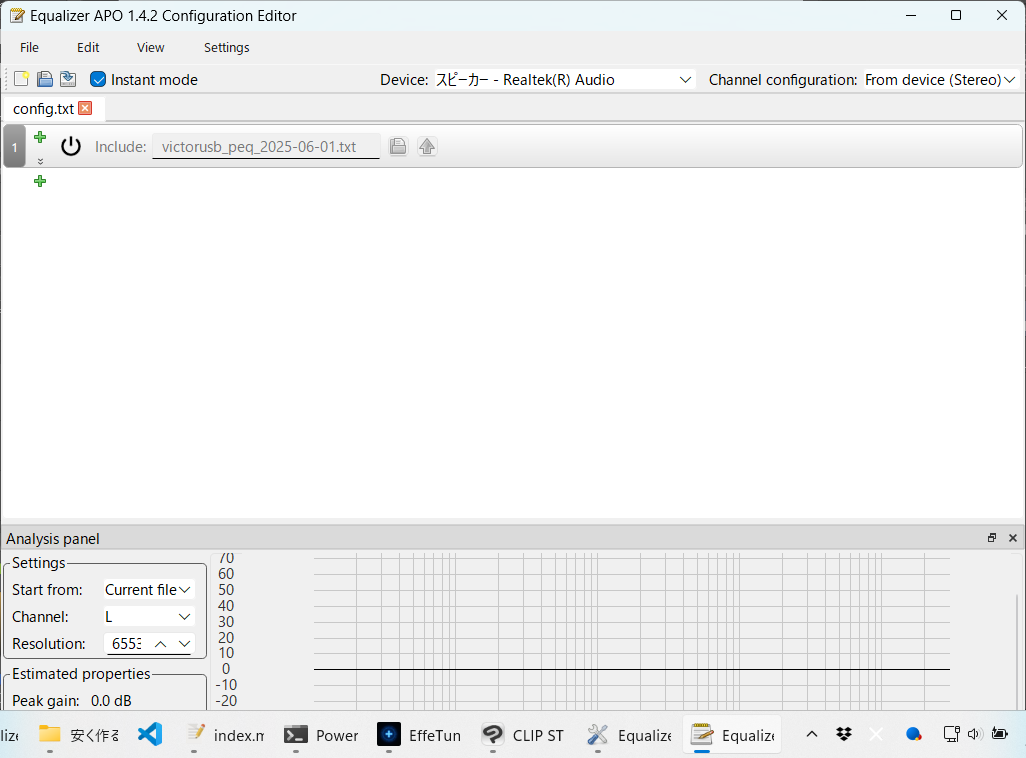This screenshot has height=758, width=1026.
Task: Add a filter above the Include row
Action: click(40, 137)
